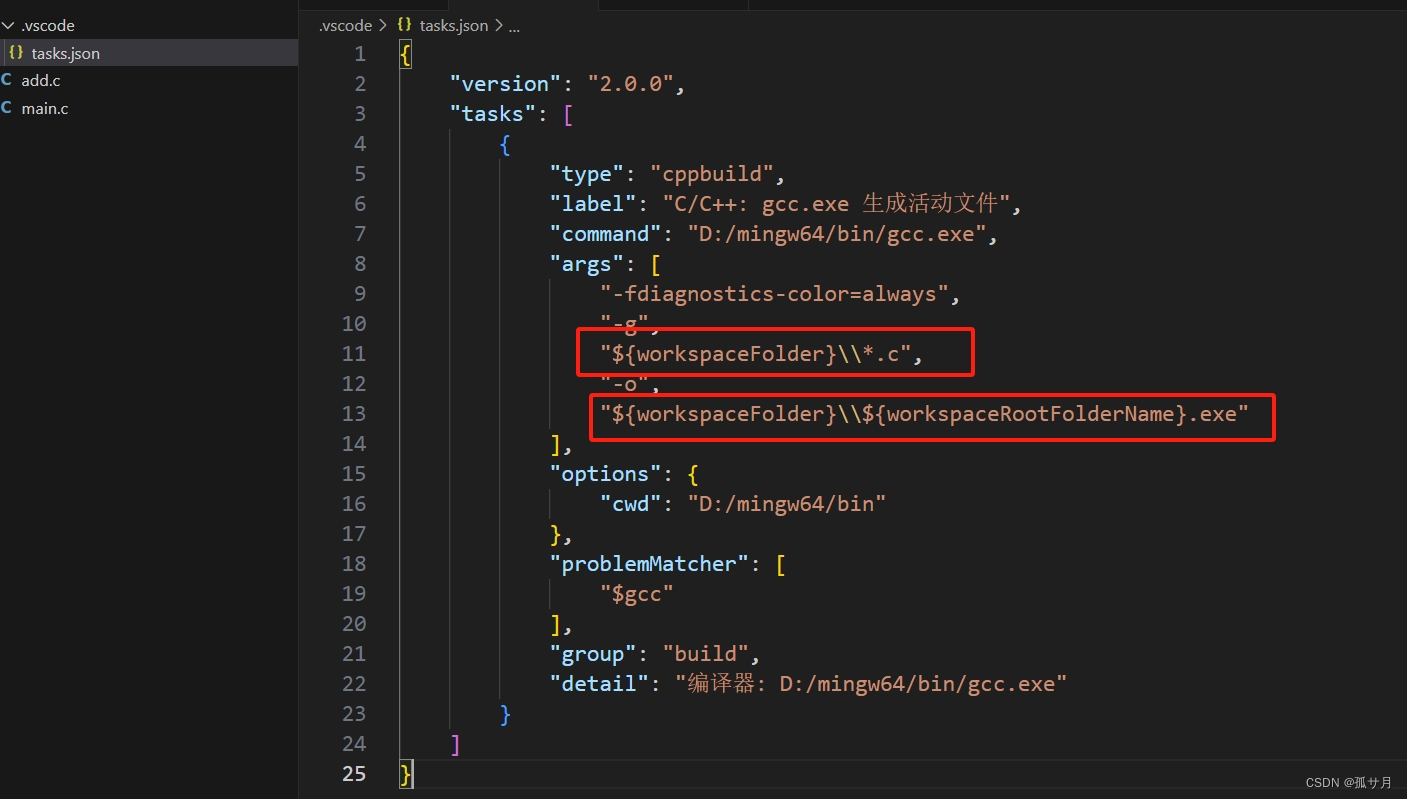Click "-fdiagnostics-color=always" argument
1407x799 pixels.
(774, 294)
